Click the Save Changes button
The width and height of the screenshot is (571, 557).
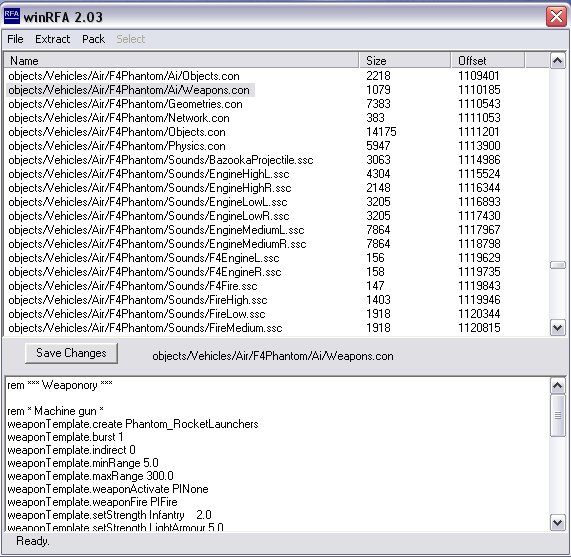point(71,353)
